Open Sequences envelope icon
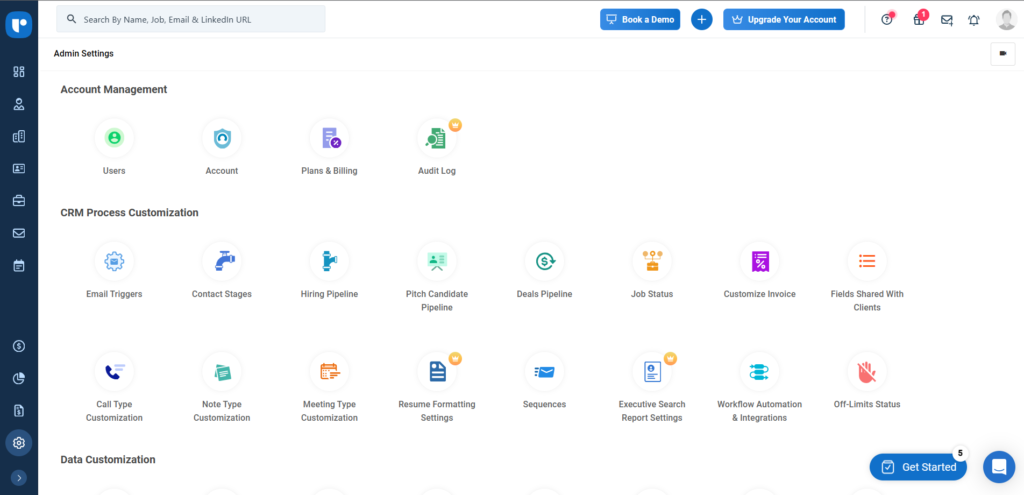This screenshot has height=495, width=1024. [544, 372]
